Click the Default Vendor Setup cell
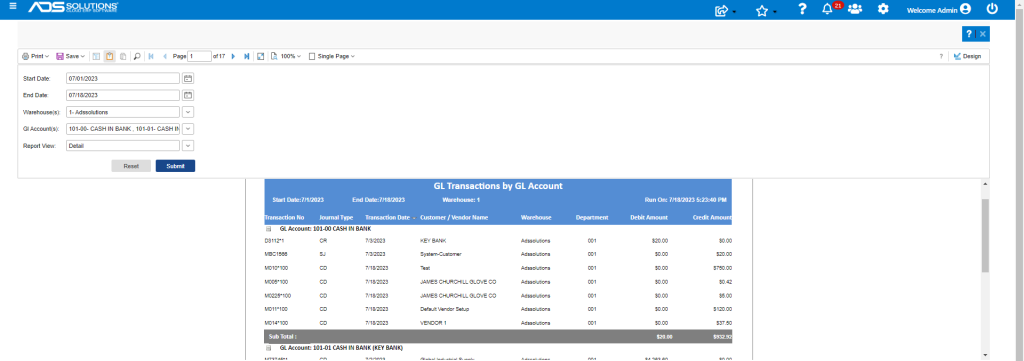Image resolution: width=1024 pixels, height=361 pixels. (x=445, y=309)
